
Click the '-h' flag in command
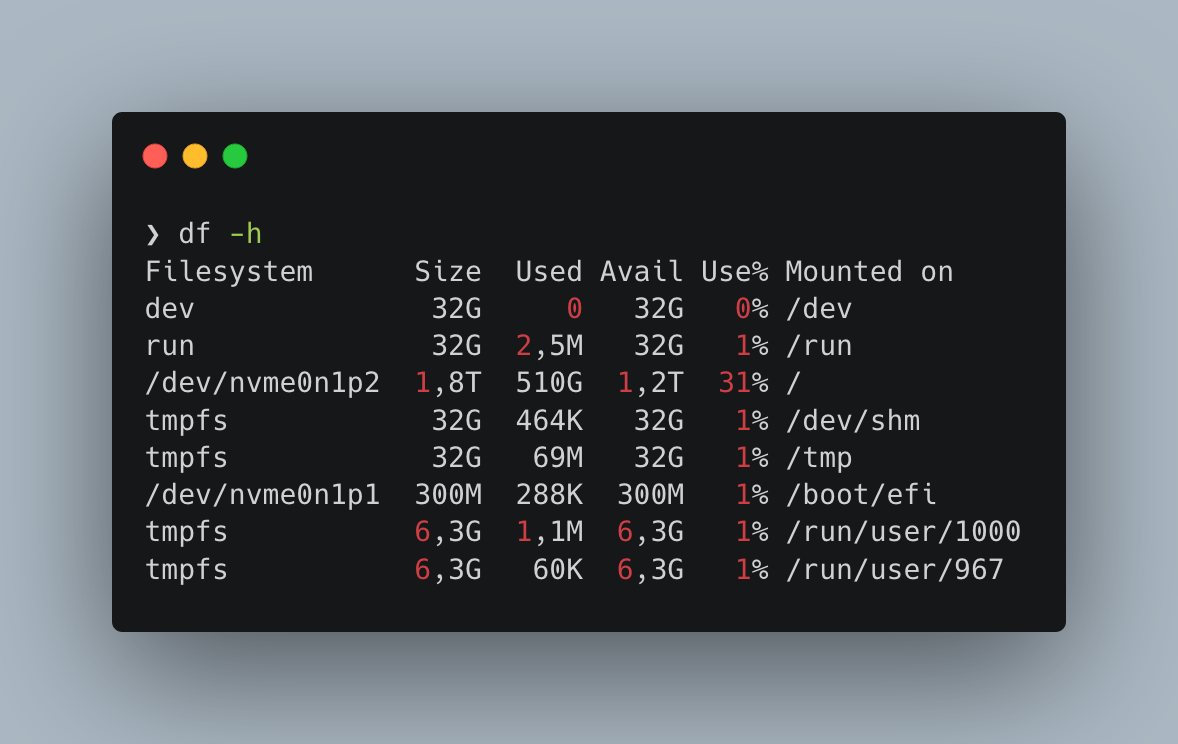point(246,234)
